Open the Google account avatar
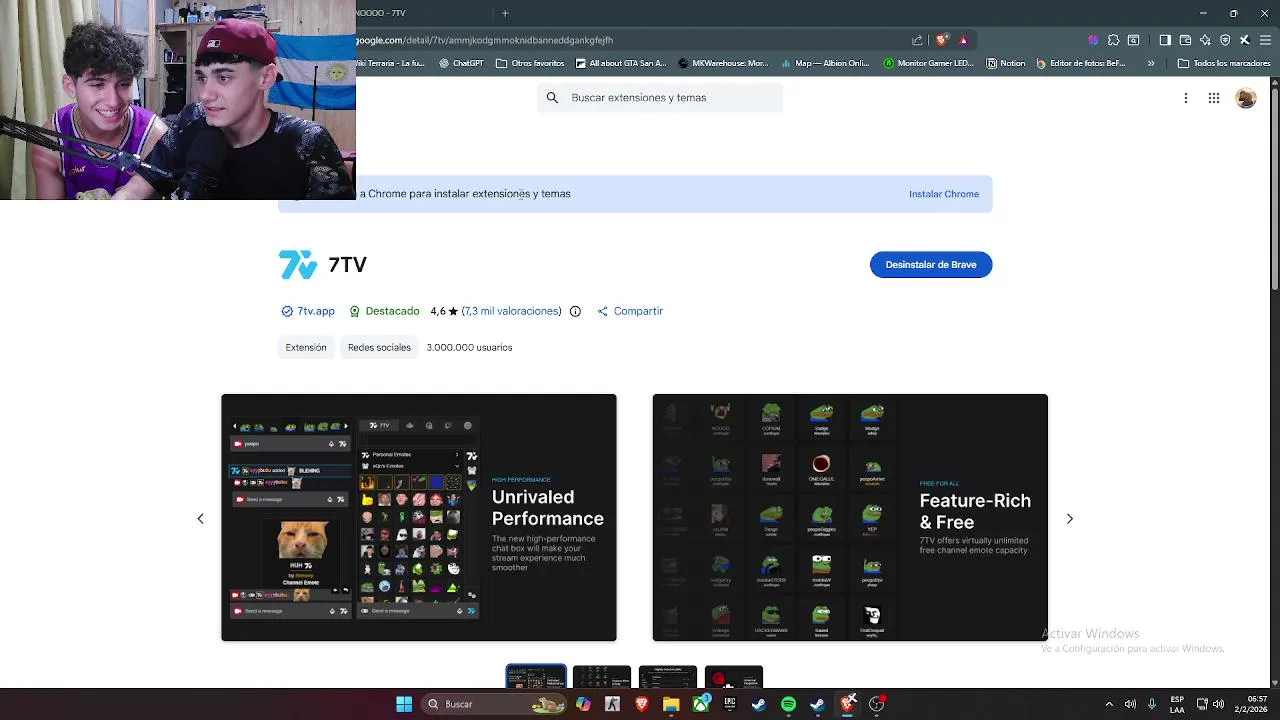The image size is (1280, 720). (1246, 98)
